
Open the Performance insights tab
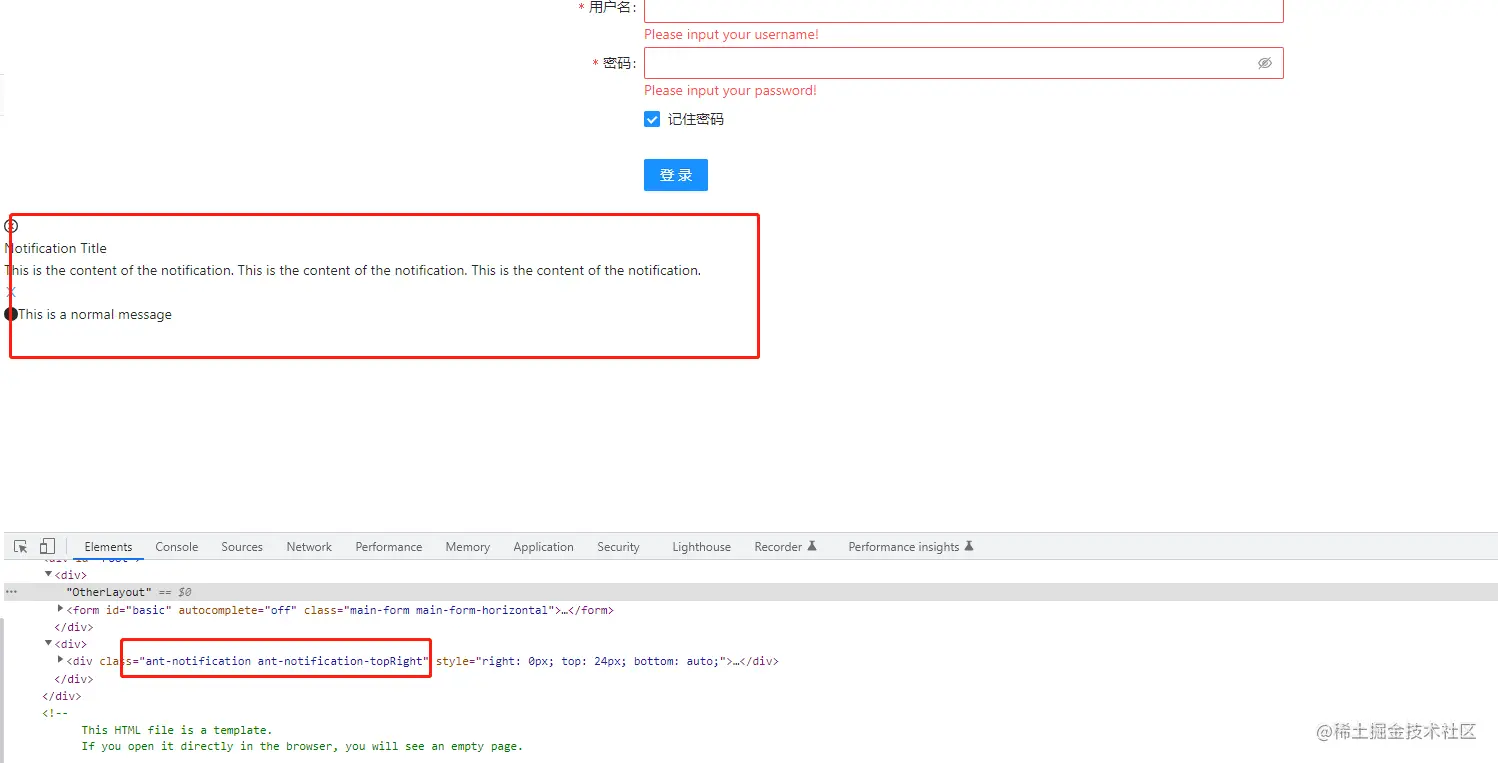click(x=911, y=547)
